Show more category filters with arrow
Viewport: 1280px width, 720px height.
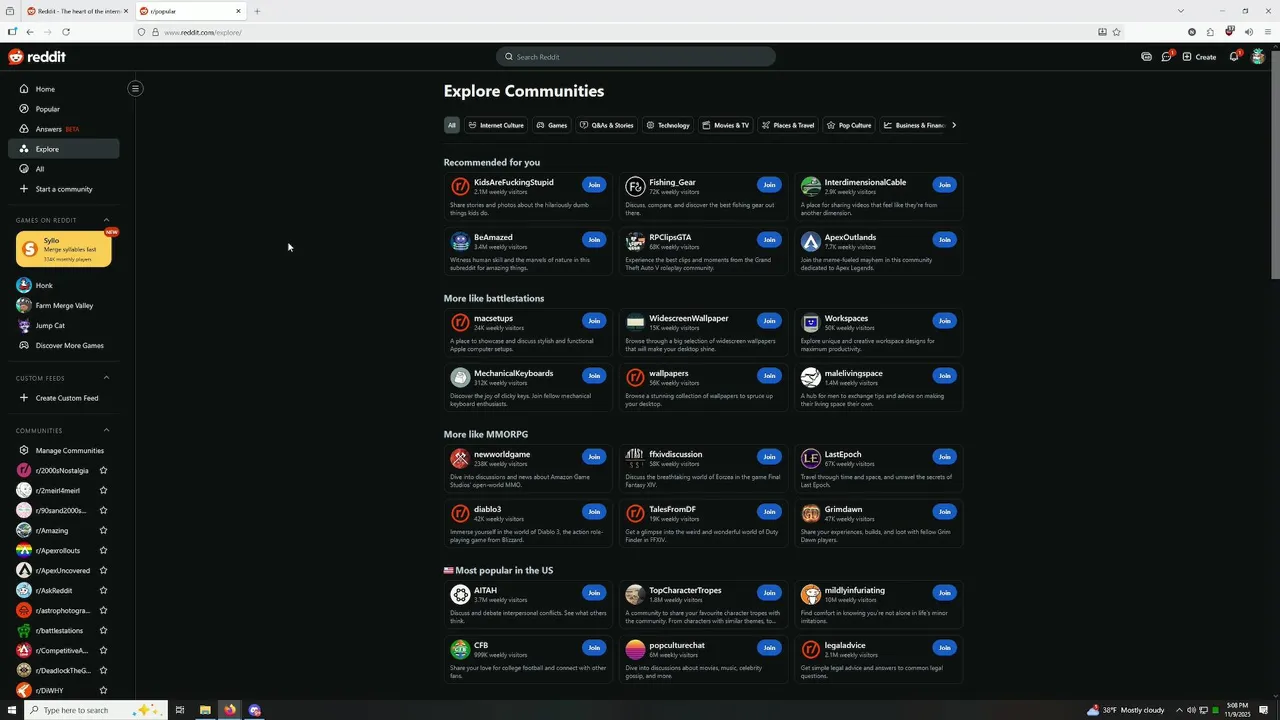tap(954, 125)
